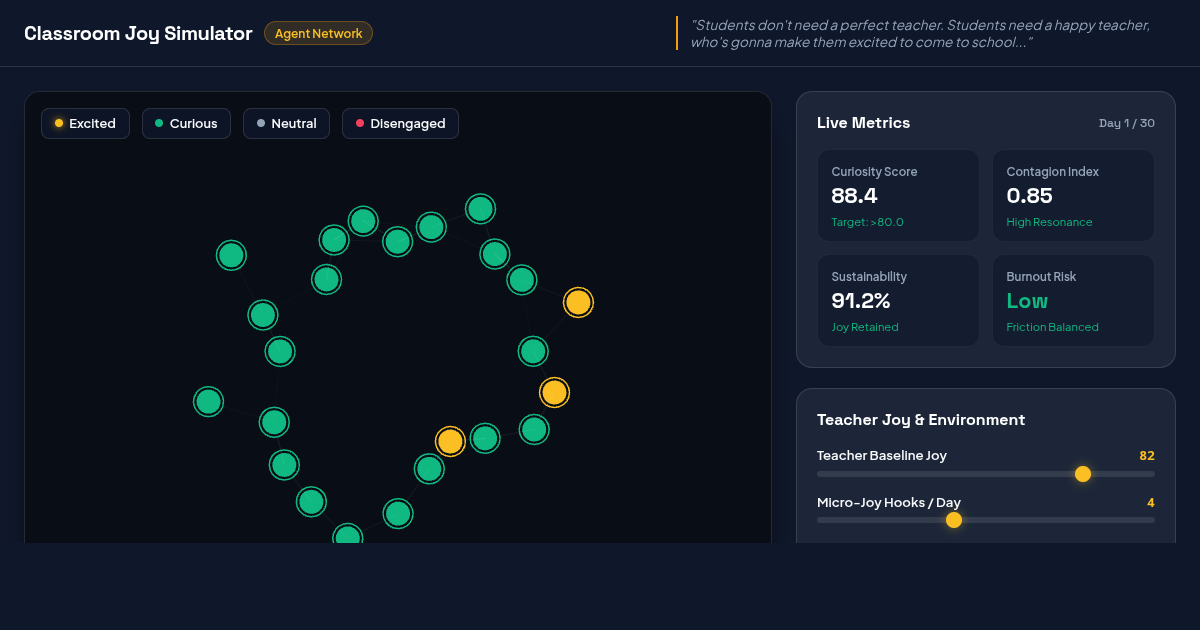Select the leftmost green student node
This screenshot has width=1200, height=630.
208,402
